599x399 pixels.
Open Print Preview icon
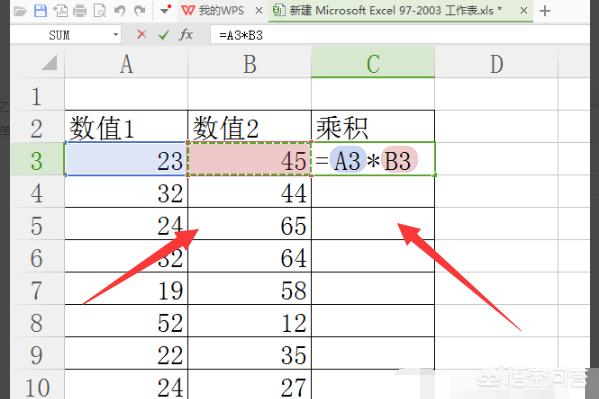click(x=100, y=11)
